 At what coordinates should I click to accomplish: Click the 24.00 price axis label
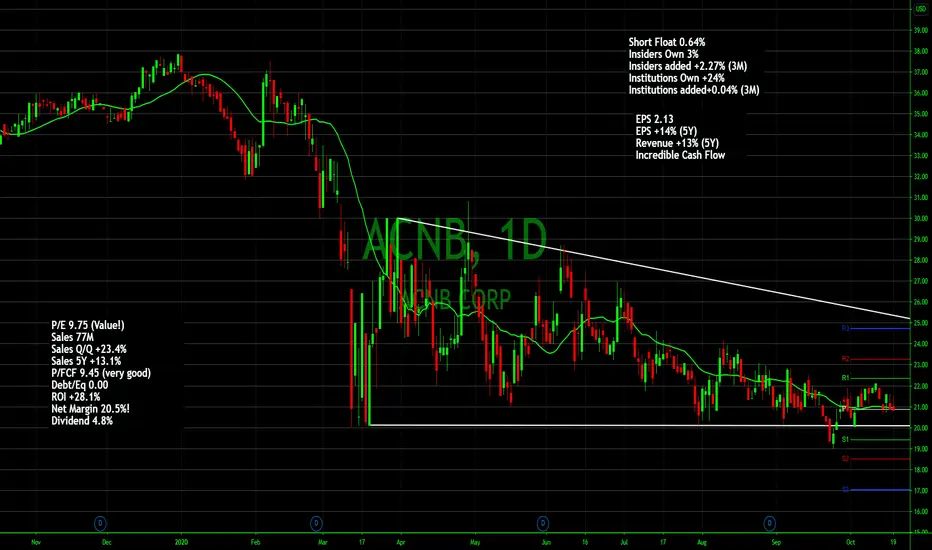point(921,344)
